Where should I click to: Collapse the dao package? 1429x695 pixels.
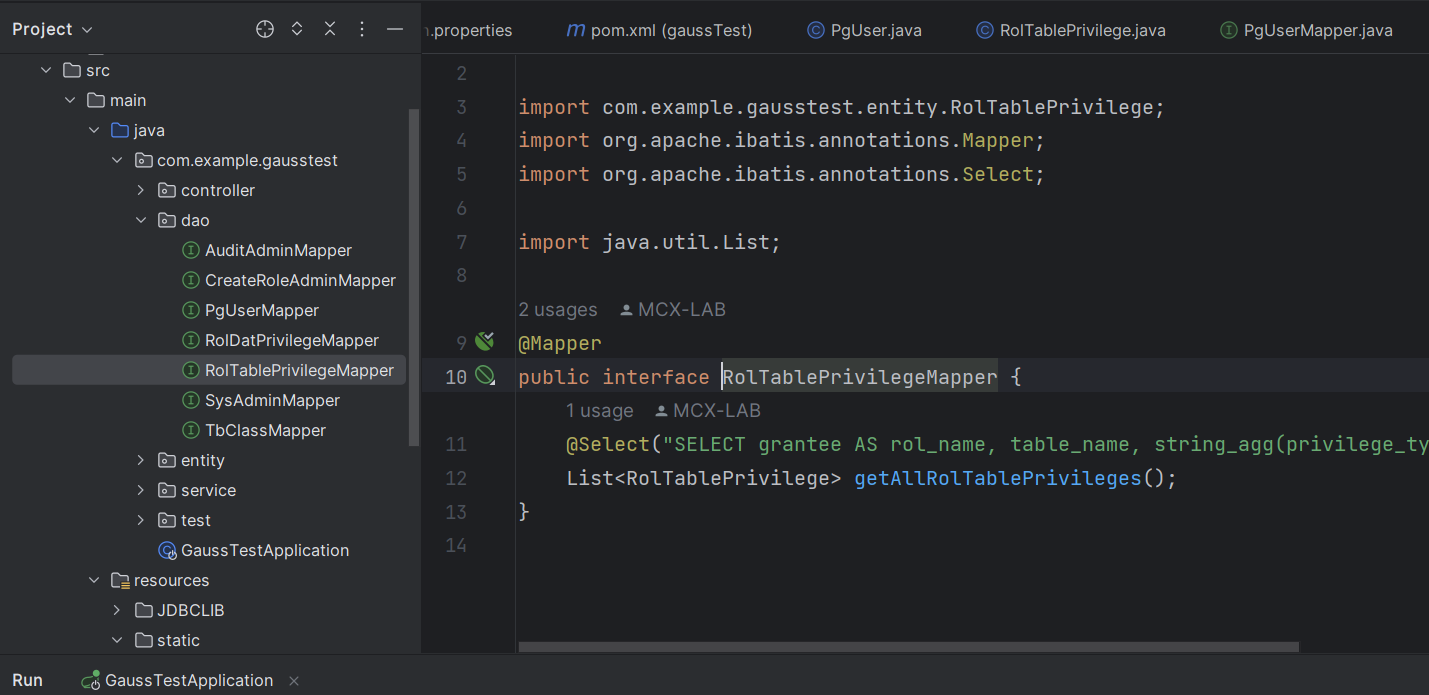point(142,220)
